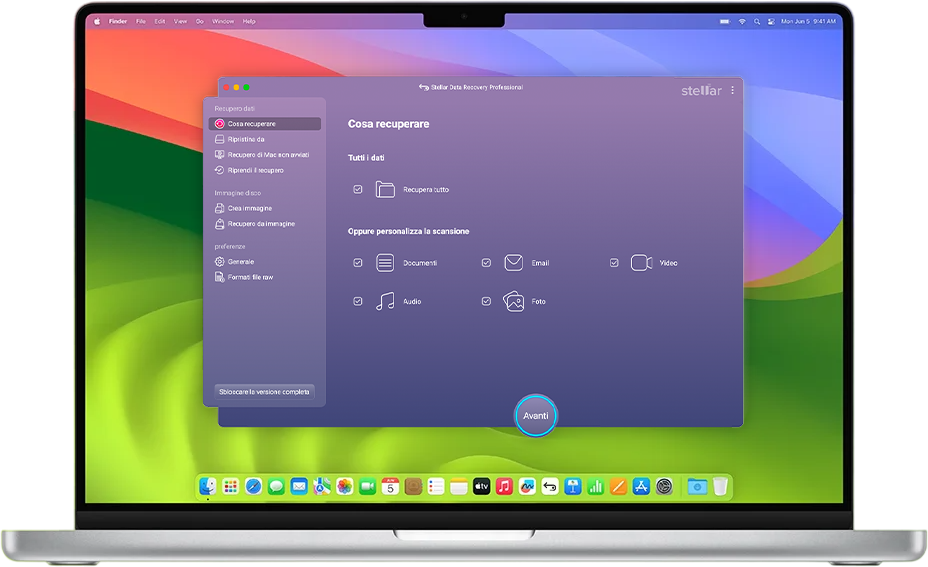The width and height of the screenshot is (928, 567).
Task: Open Safari from the dock
Action: tap(253, 487)
